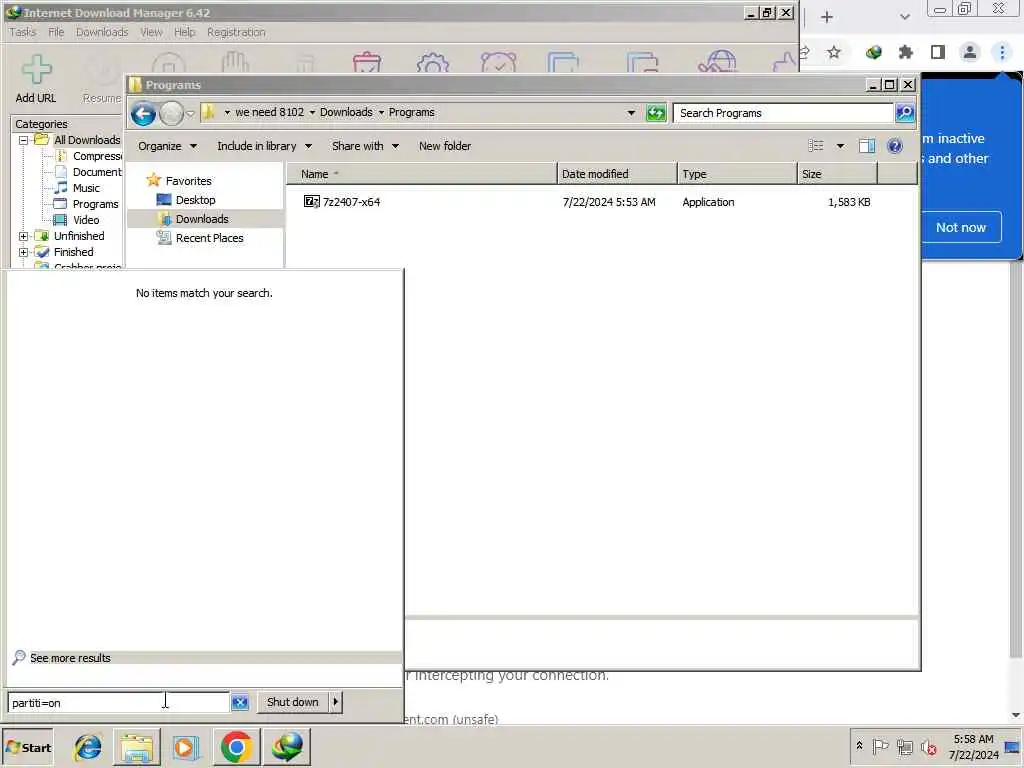Screen dimensions: 1024x768
Task: Click the network tray icon
Action: coord(904,746)
